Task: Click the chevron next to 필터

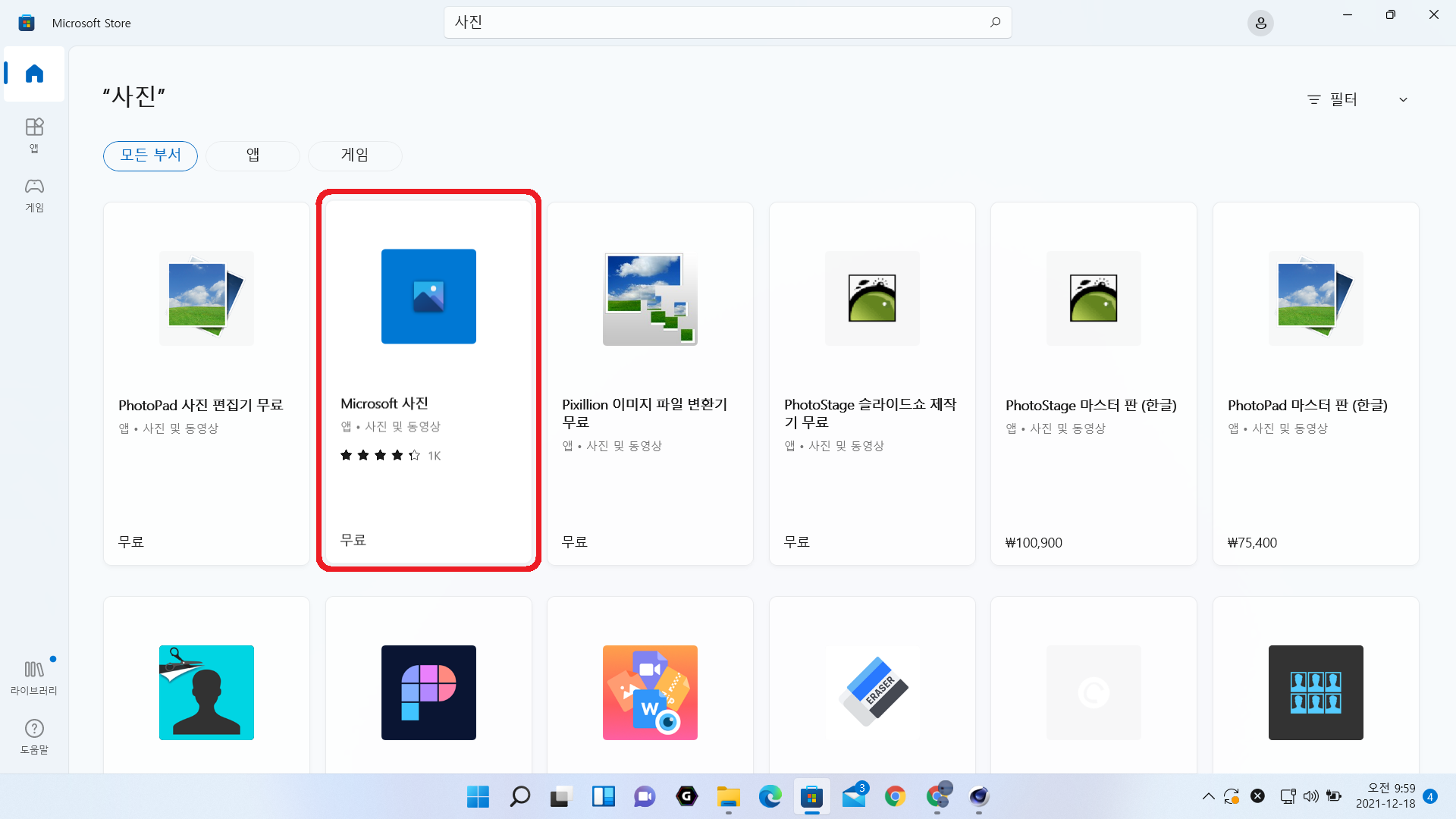Action: 1403,99
